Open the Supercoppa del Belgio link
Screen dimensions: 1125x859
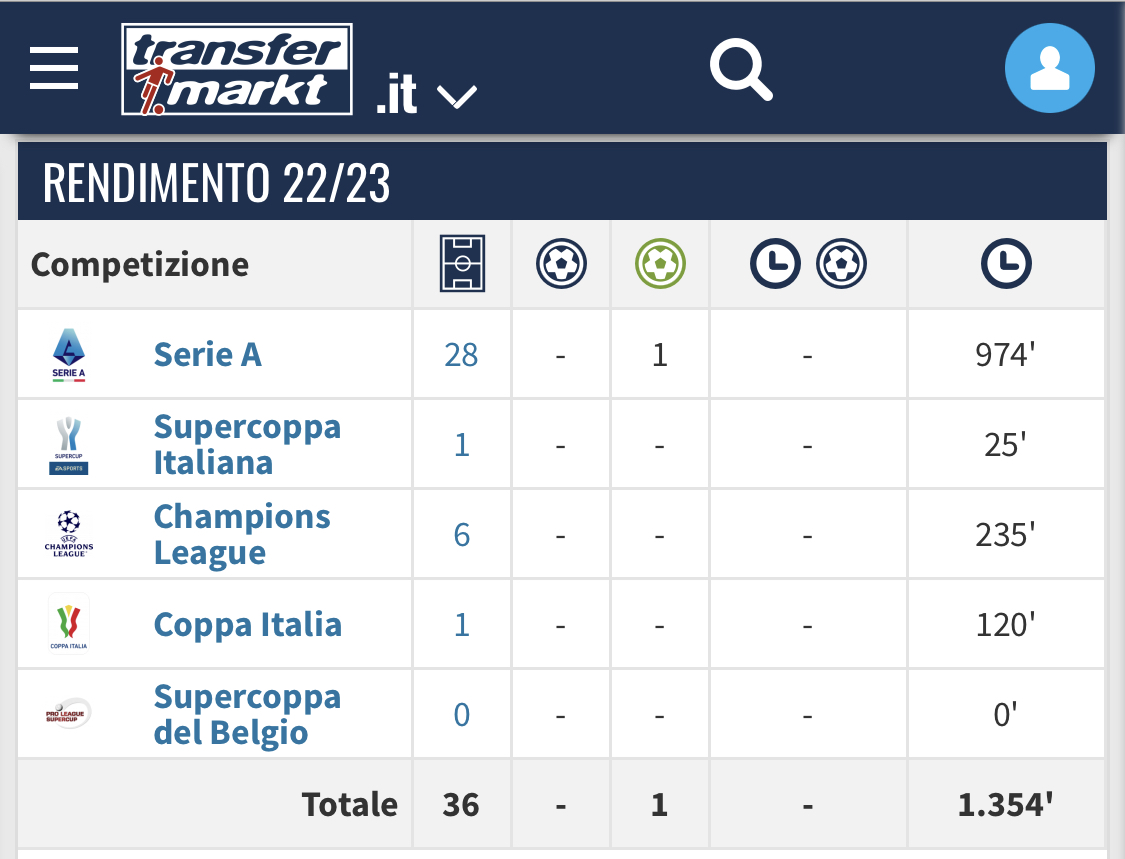pos(247,714)
